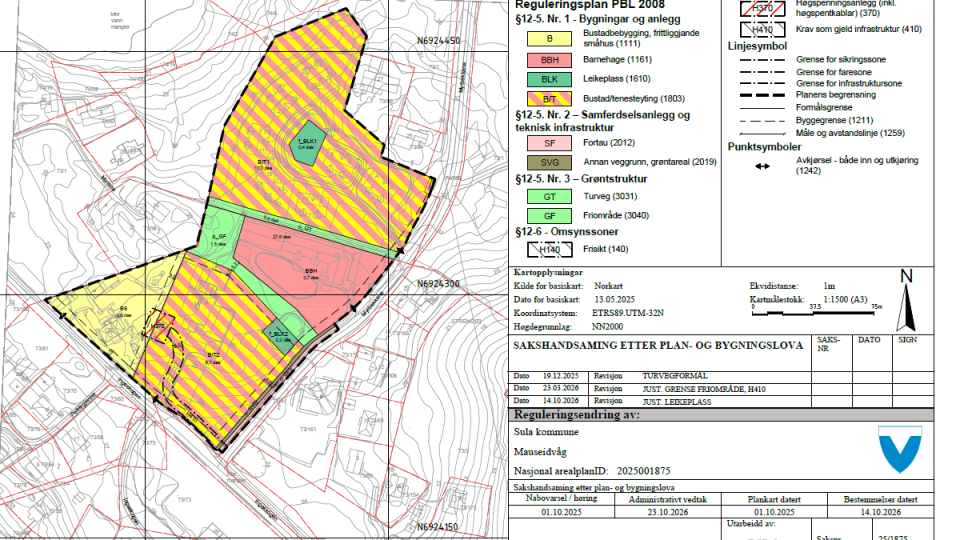Viewport: 960px width, 540px height.
Task: Click the Grense for infrastruktursone line sample
Action: point(762,84)
